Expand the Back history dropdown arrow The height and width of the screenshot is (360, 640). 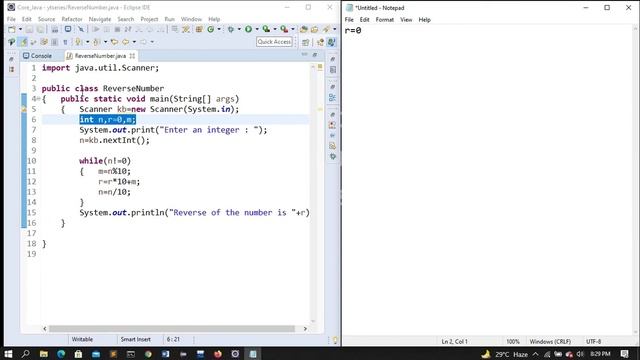click(134, 42)
